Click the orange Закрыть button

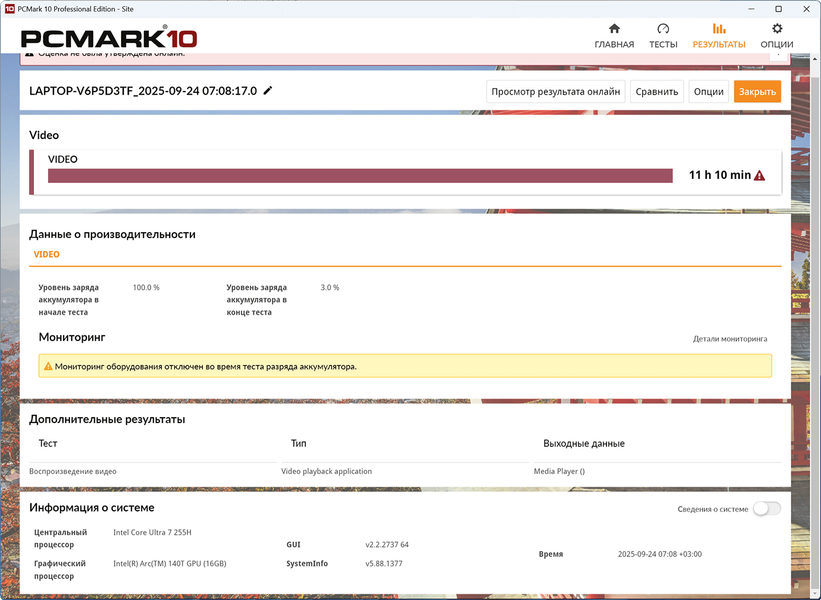[x=757, y=92]
